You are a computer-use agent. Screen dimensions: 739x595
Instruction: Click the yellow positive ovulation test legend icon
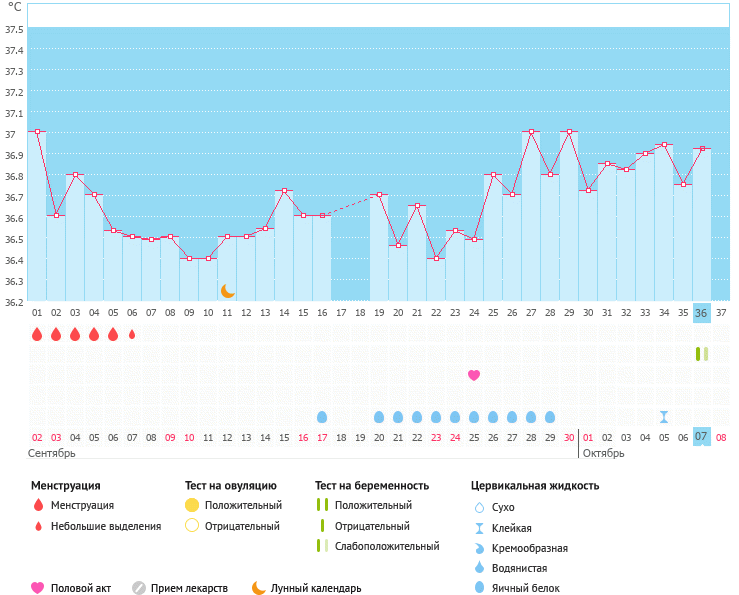coord(192,505)
